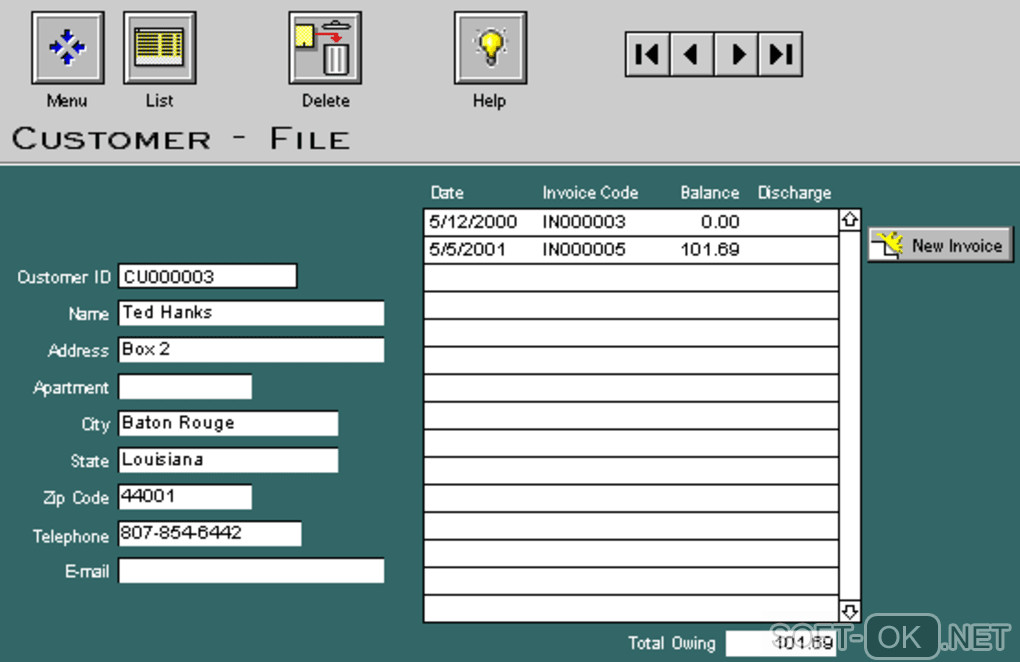The image size is (1020, 662).
Task: Go to the first record
Action: coord(647,54)
